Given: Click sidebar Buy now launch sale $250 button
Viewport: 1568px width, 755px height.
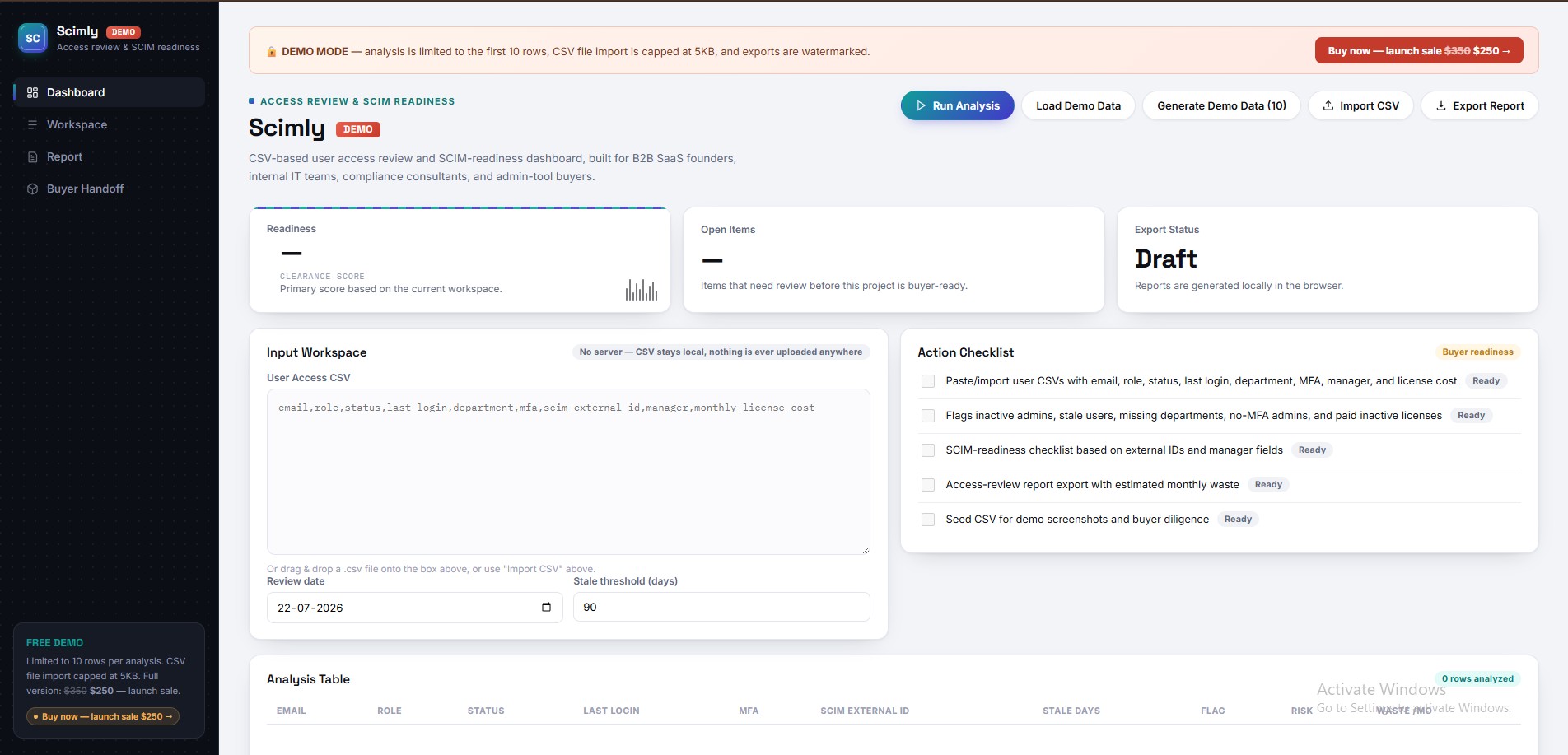Looking at the screenshot, I should 103,716.
